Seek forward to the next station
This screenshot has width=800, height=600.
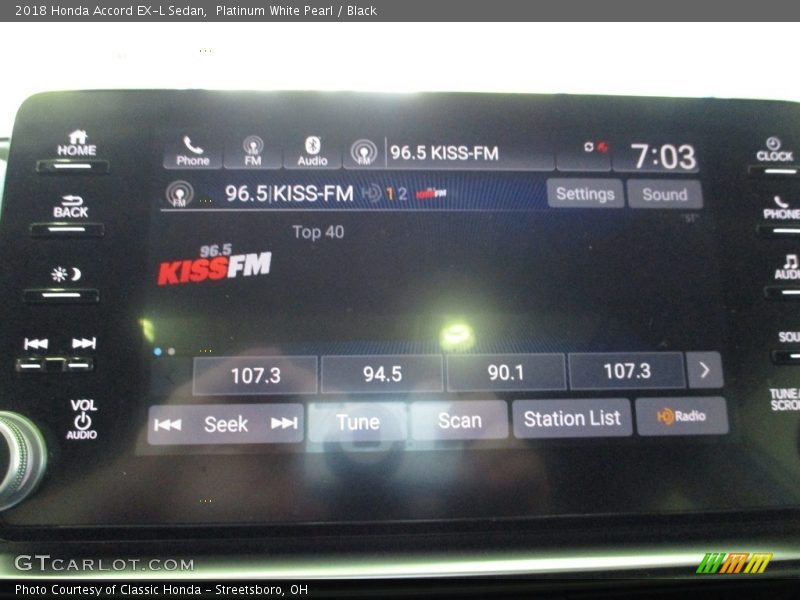point(284,423)
